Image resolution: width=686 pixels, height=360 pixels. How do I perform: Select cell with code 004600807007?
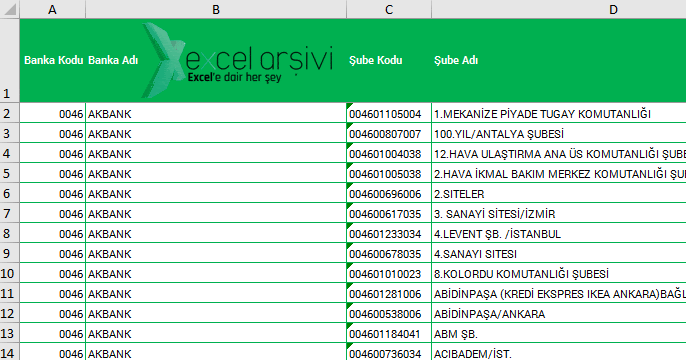[389, 133]
